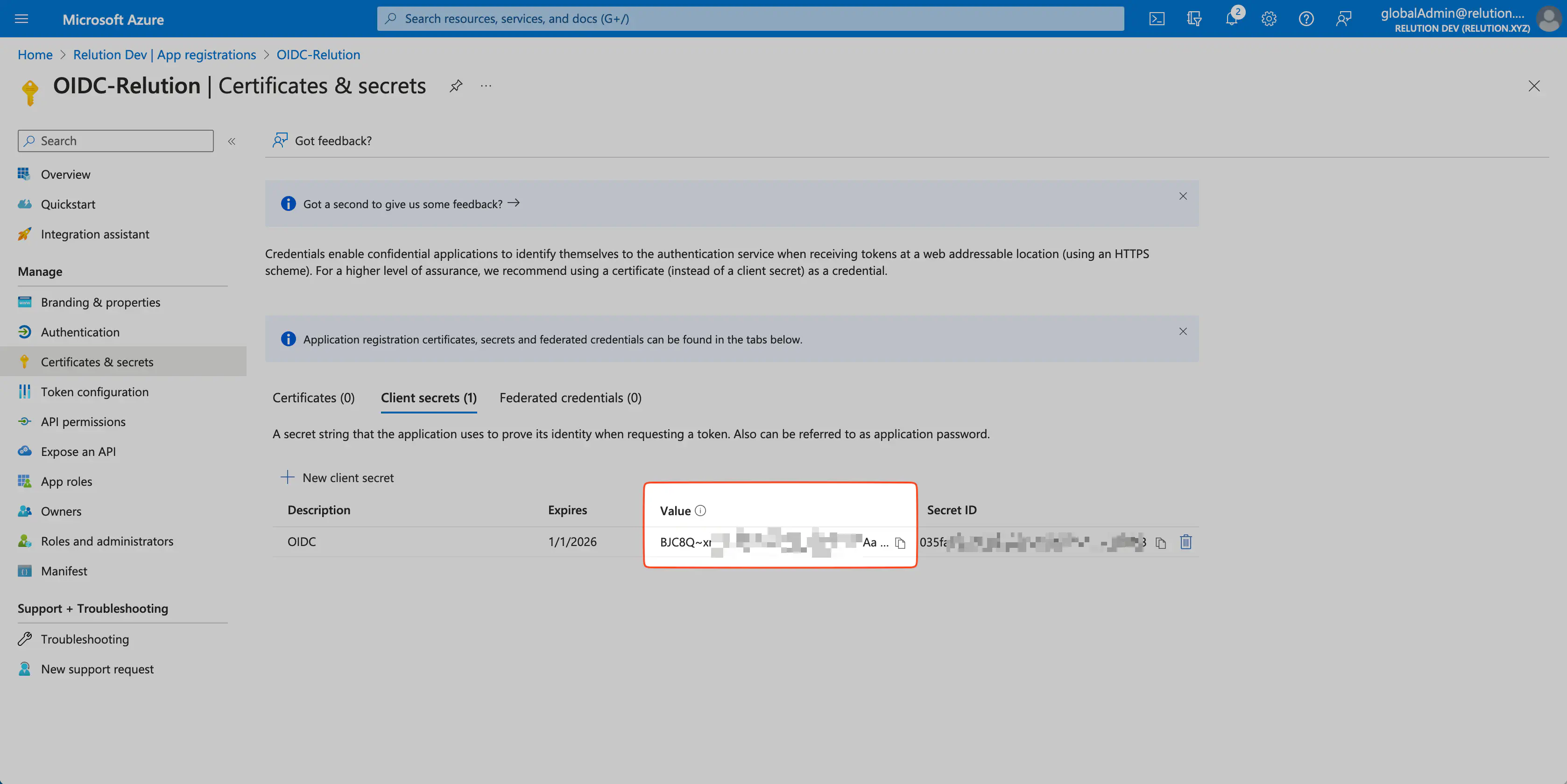Screen dimensions: 1567x784
Task: Delete the OIDC client secret
Action: click(x=1186, y=541)
